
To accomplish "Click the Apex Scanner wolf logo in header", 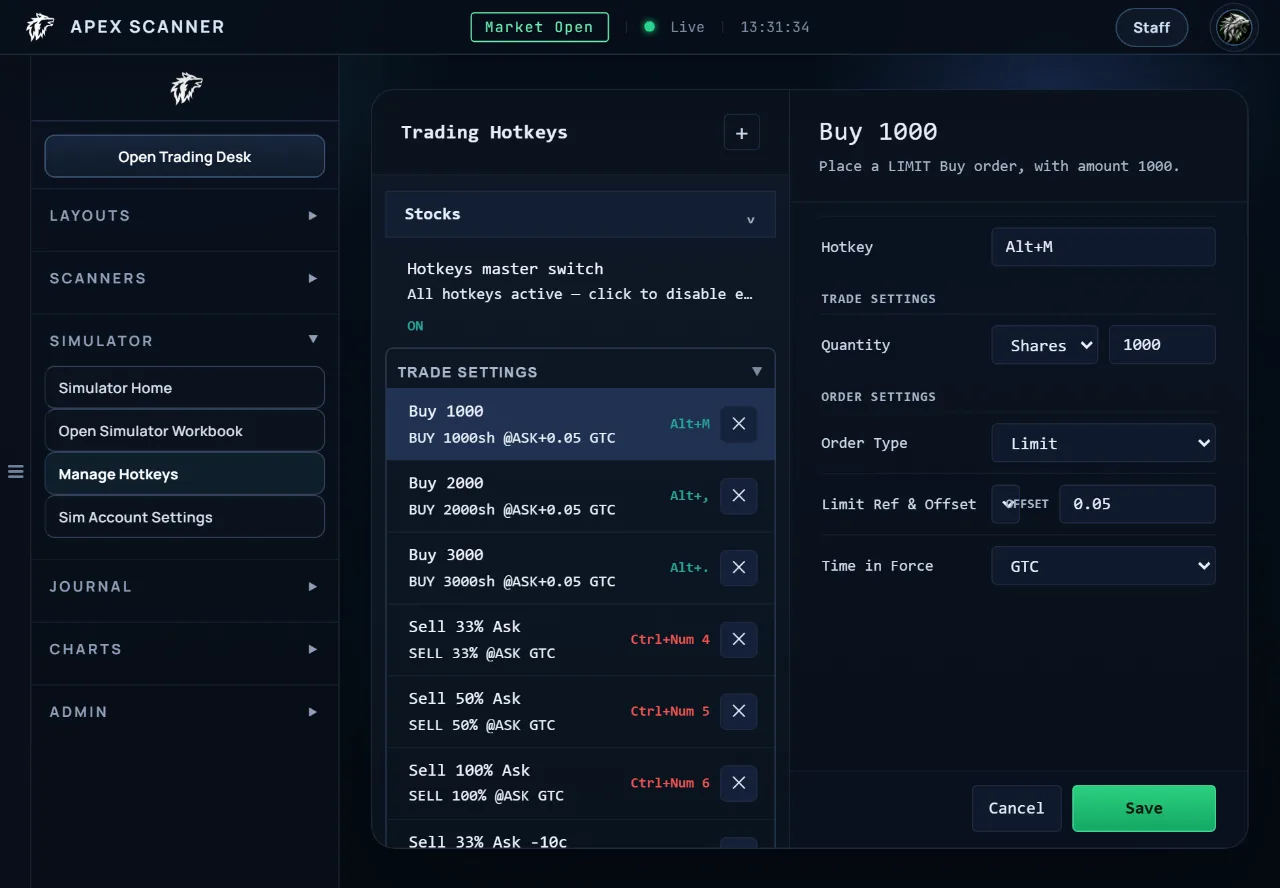I will coord(40,27).
